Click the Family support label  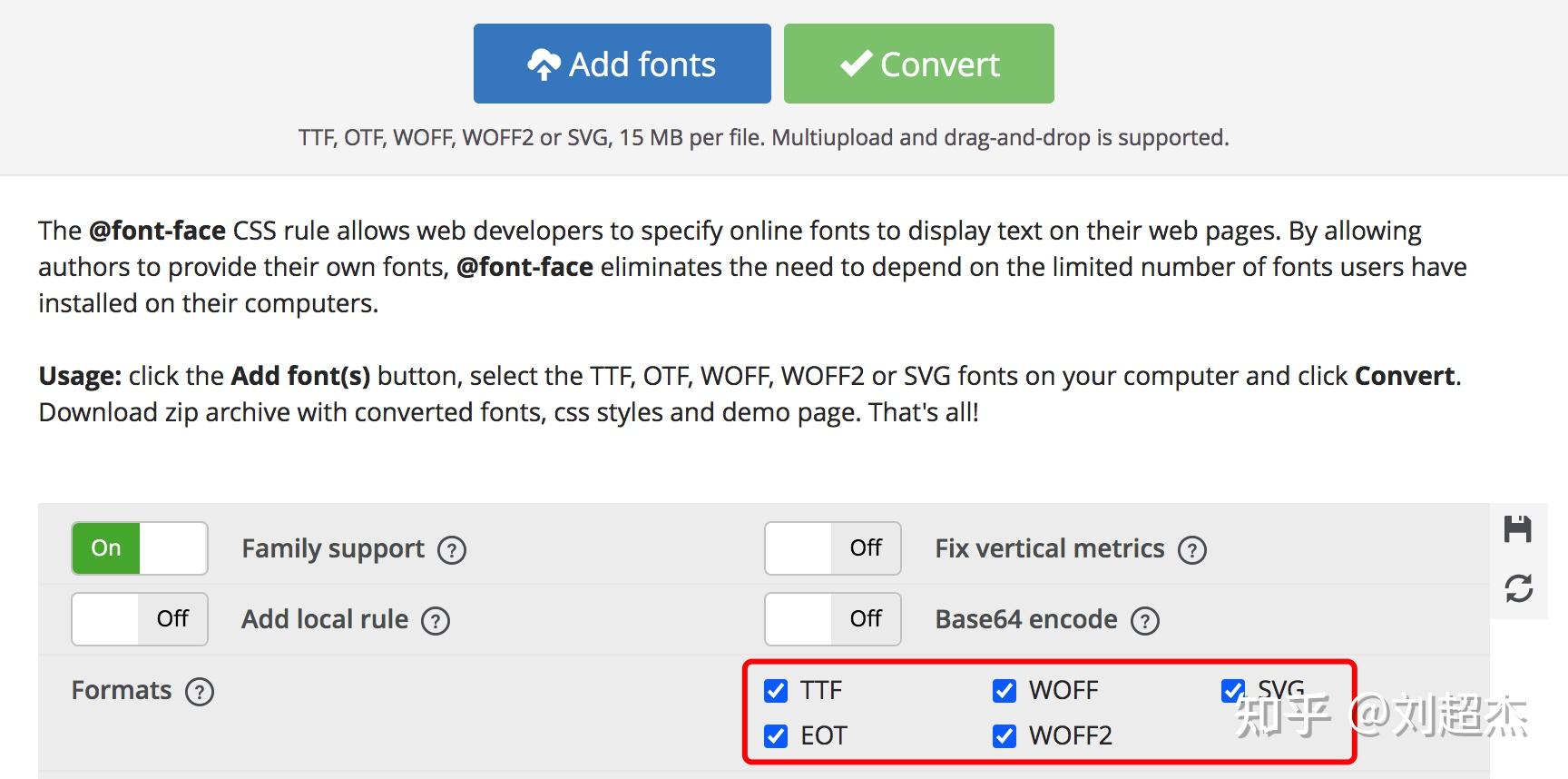point(333,549)
